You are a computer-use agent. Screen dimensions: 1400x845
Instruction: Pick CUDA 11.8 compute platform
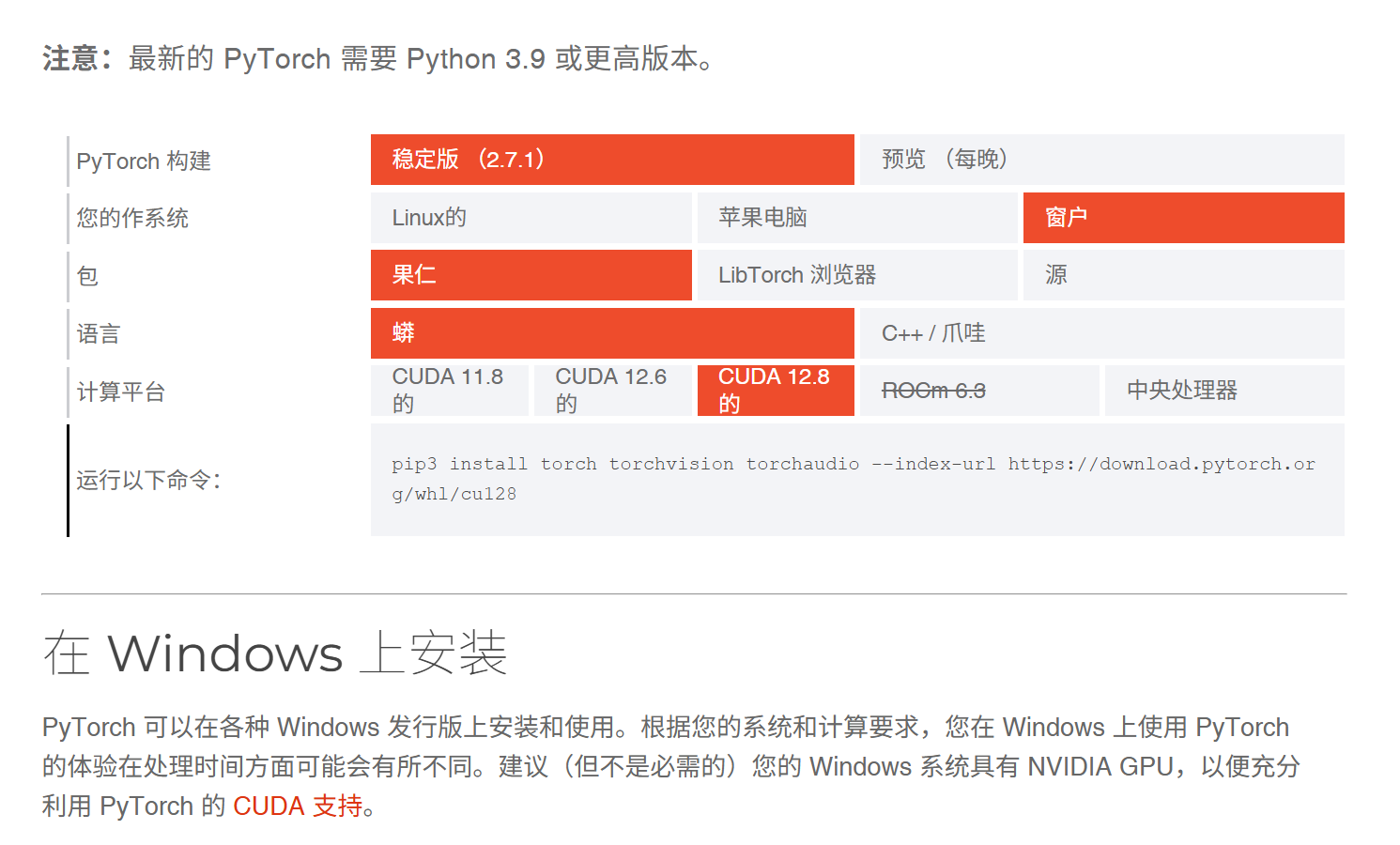pos(450,391)
